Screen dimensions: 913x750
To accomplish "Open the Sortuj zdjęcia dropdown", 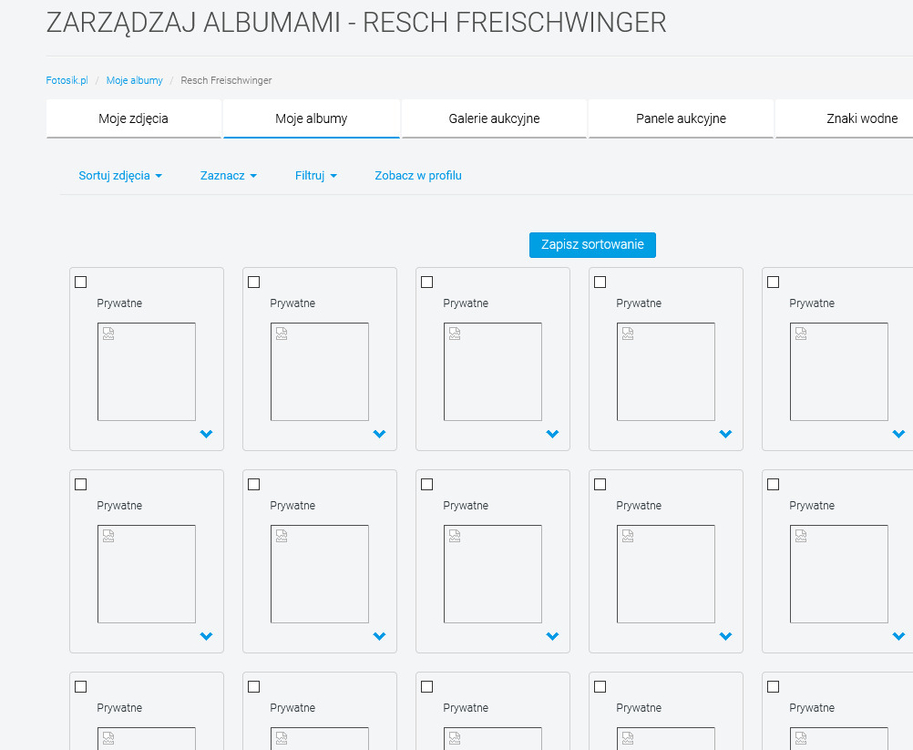I will click(120, 176).
